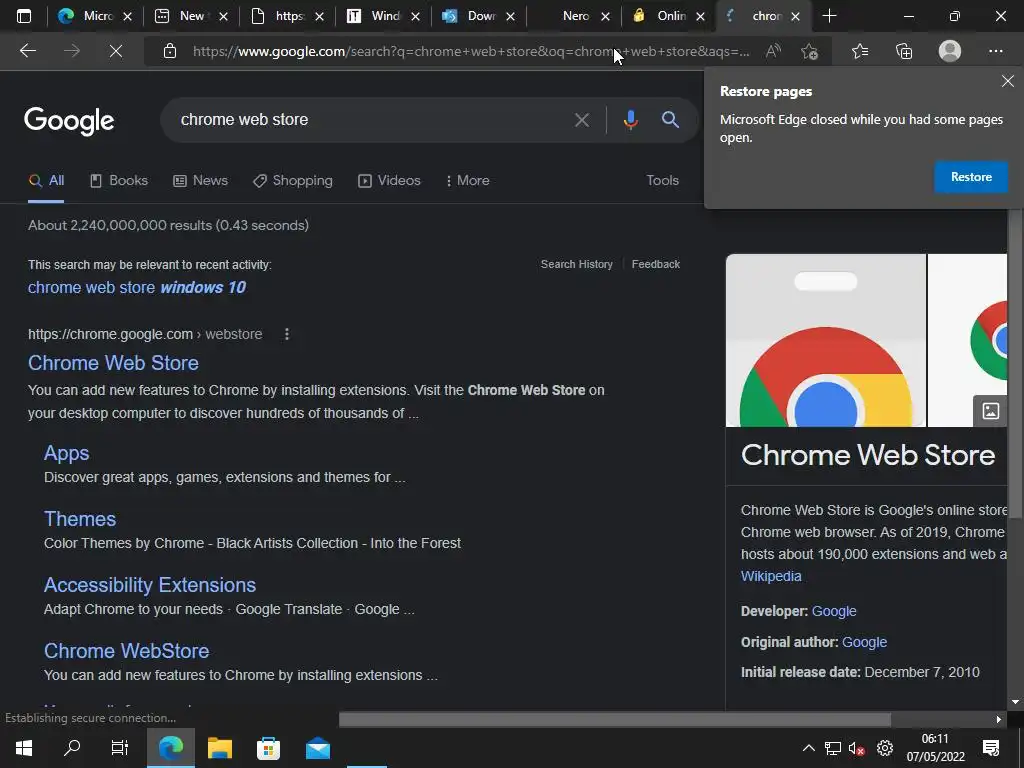Go back to the previous page
Viewport: 1024px width, 768px height.
27,51
